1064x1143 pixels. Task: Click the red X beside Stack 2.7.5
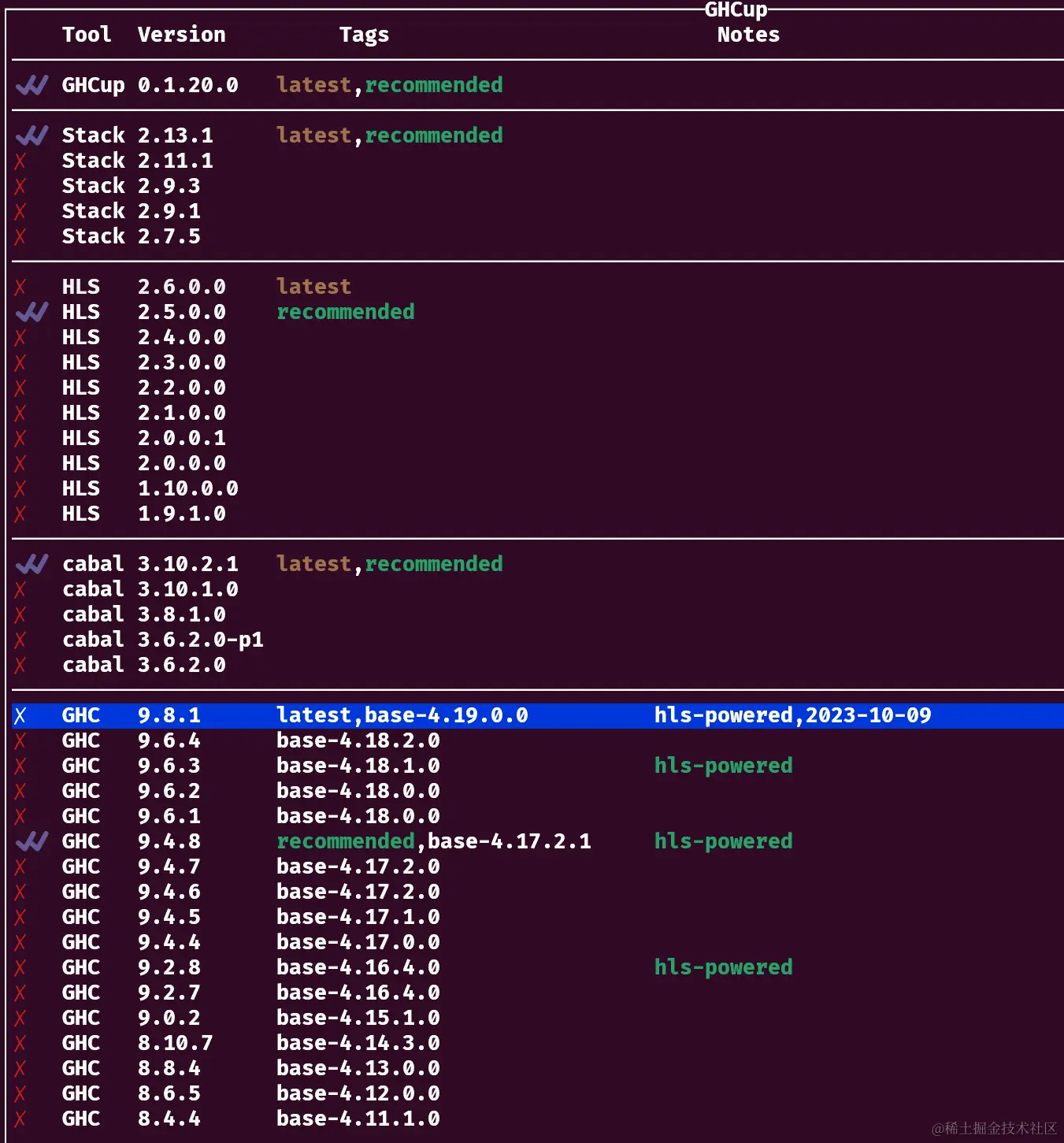click(20, 236)
